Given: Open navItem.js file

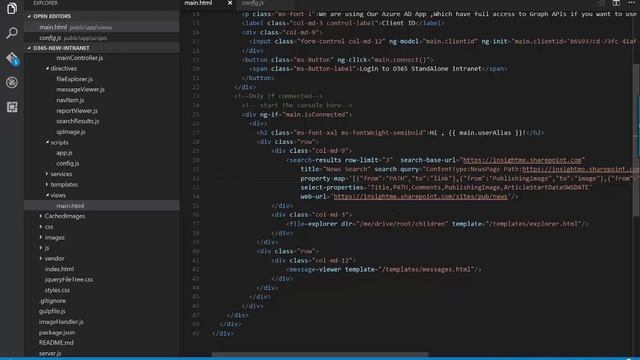Looking at the screenshot, I should pyautogui.click(x=70, y=100).
